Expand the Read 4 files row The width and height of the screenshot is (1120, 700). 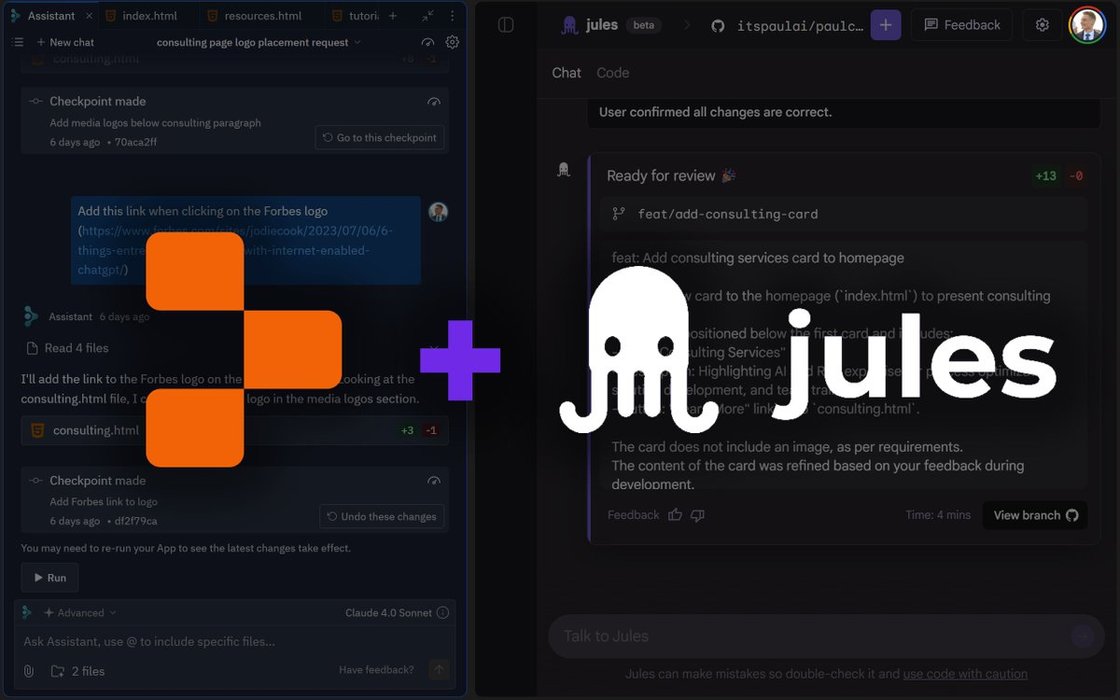(x=69, y=348)
